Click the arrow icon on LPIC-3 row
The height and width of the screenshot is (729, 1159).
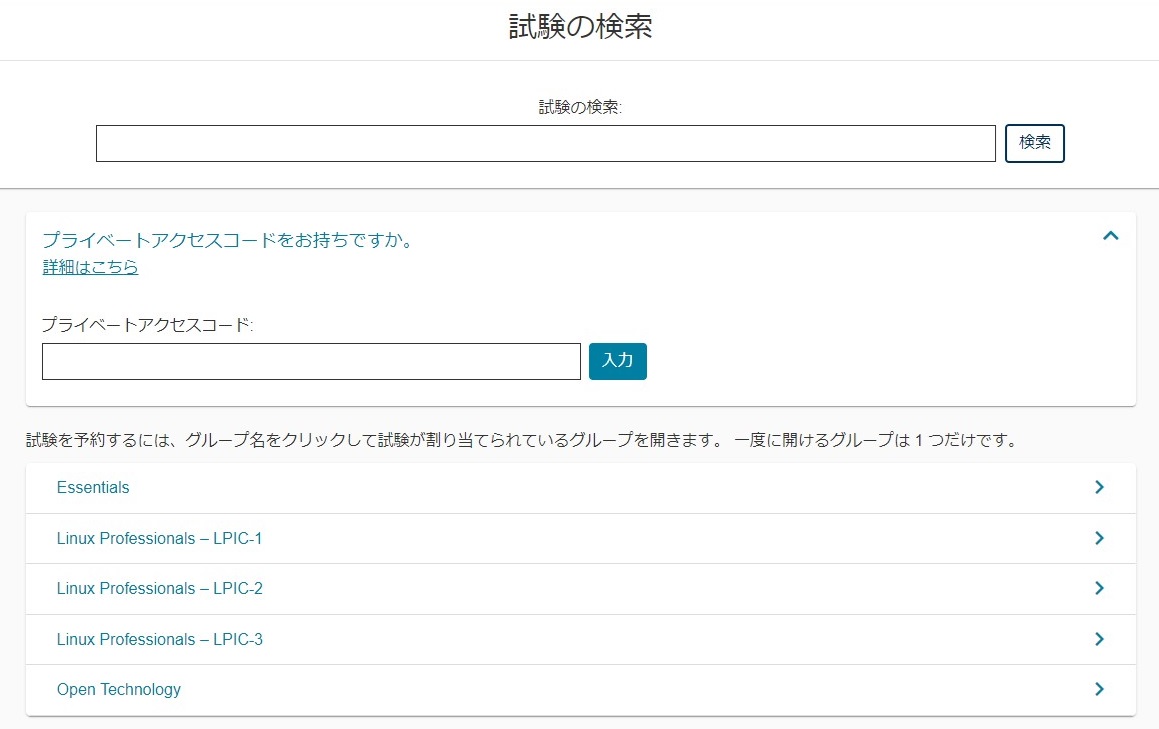point(1098,638)
